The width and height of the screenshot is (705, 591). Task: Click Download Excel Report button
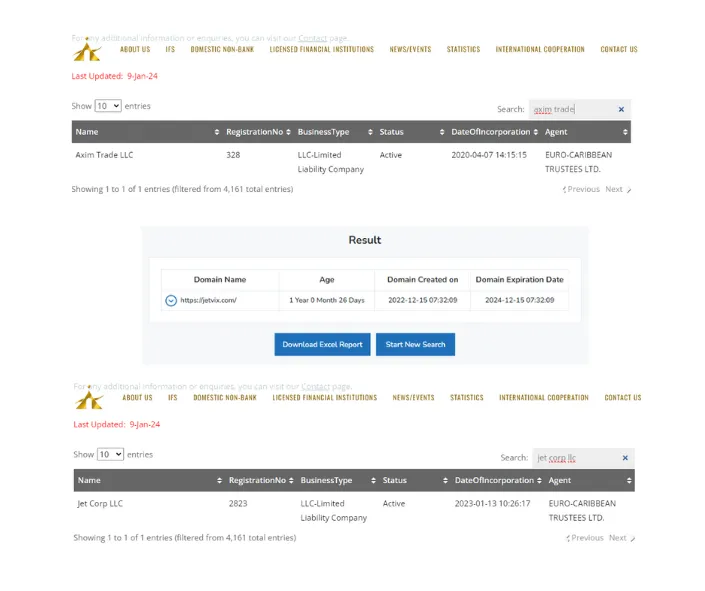322,345
